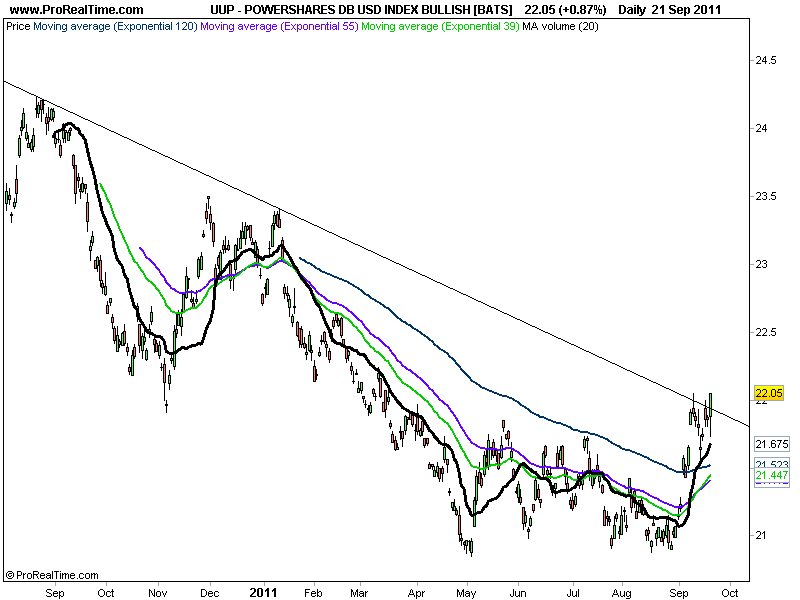Screen dimensions: 800x600
Task: Click the green 21.447 price label
Action: pyautogui.click(x=771, y=476)
